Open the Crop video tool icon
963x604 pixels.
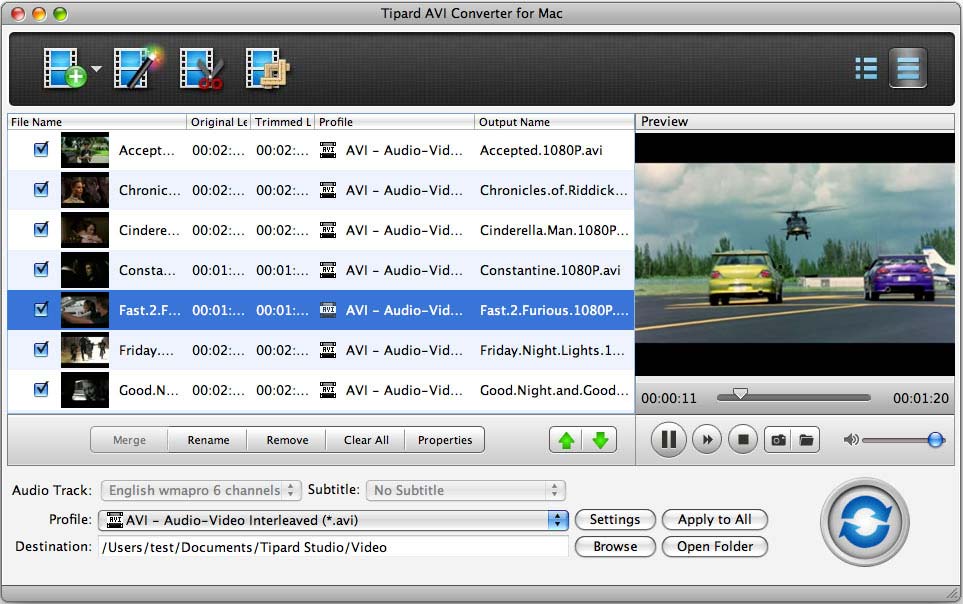click(x=267, y=68)
